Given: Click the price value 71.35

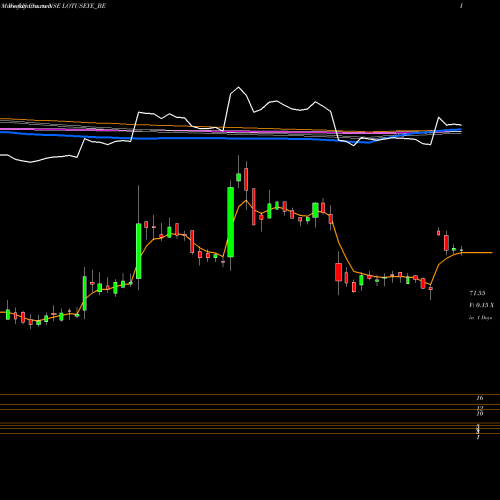Looking at the screenshot, I should [477, 293].
